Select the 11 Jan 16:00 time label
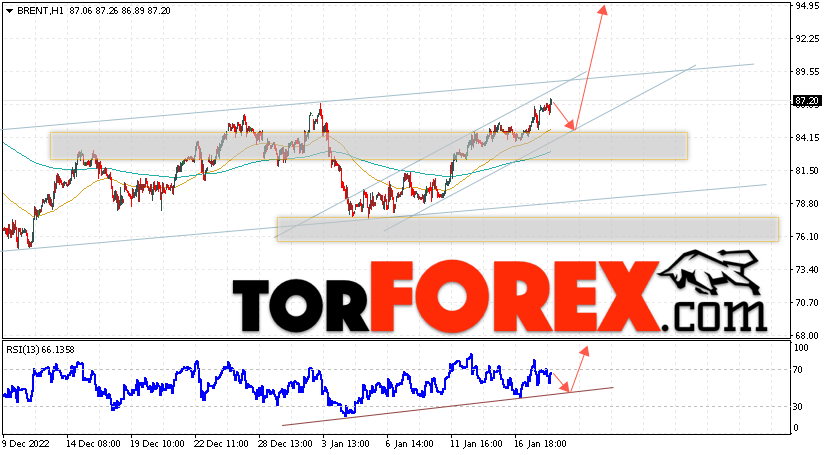Image resolution: width=830 pixels, height=455 pixels. click(x=476, y=443)
